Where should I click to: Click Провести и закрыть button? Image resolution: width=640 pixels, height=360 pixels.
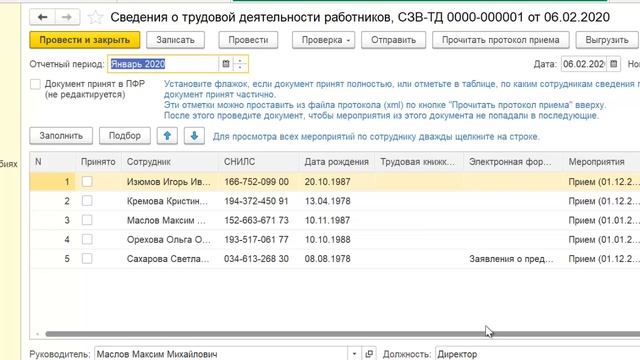(x=84, y=40)
